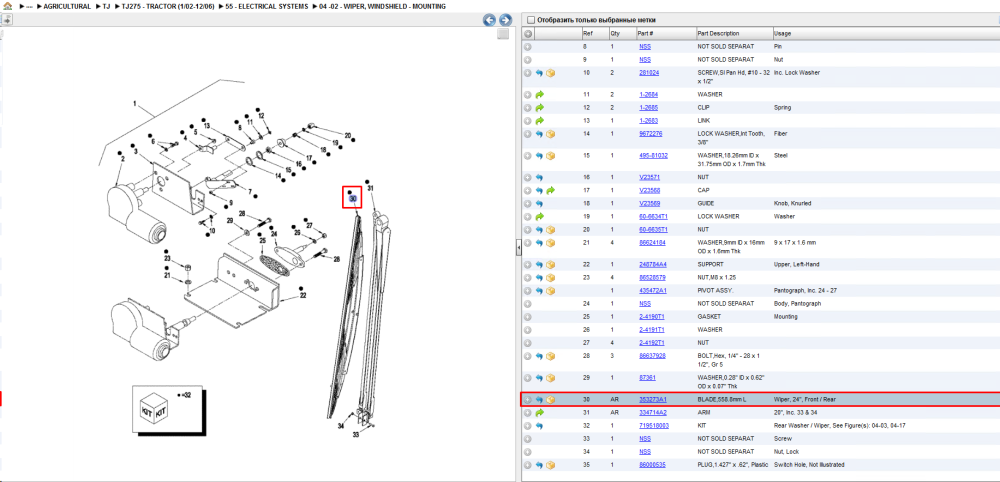The height and width of the screenshot is (482, 1000).
Task: Open '55 - ELECTRICAL SYSTEMS' breadcrumb
Action: tap(267, 6)
